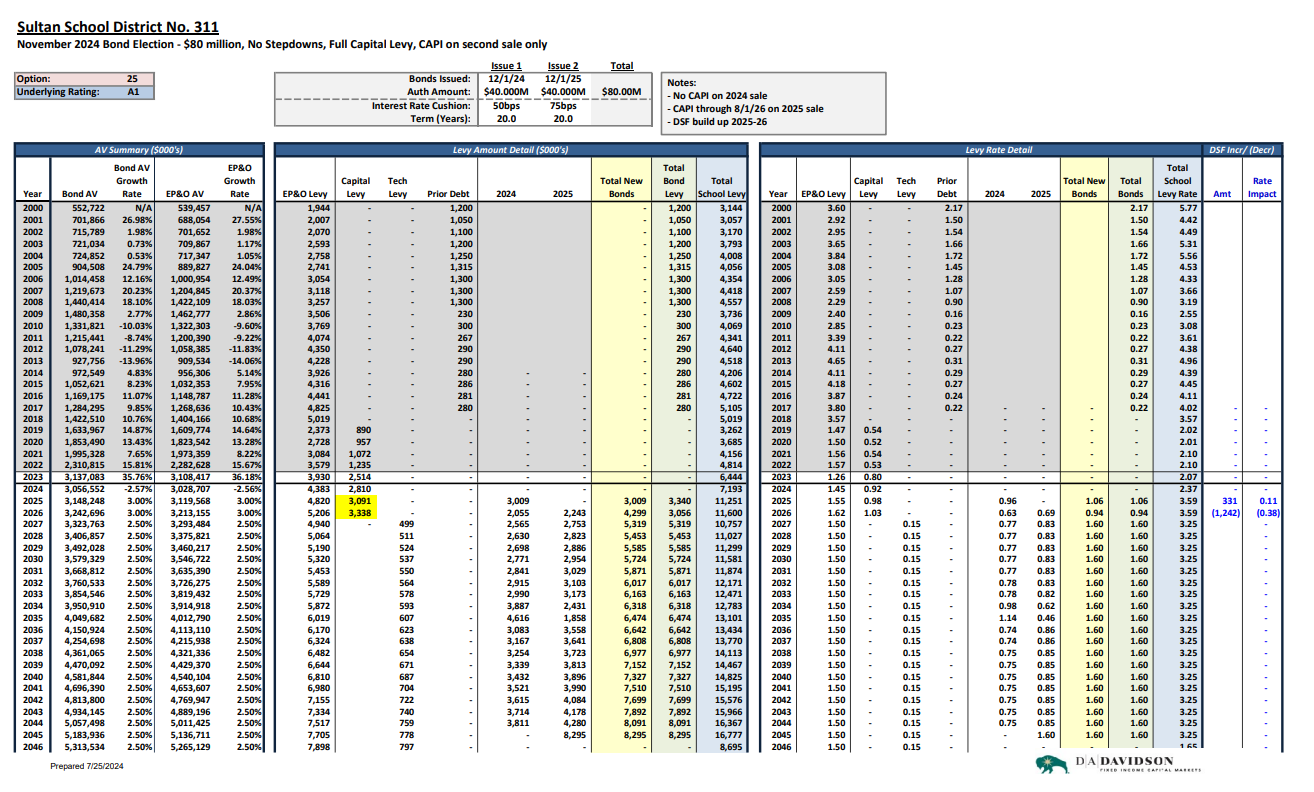Select the 50bps cushion value
Image resolution: width=1314 pixels, height=792 pixels.
pyautogui.click(x=507, y=105)
